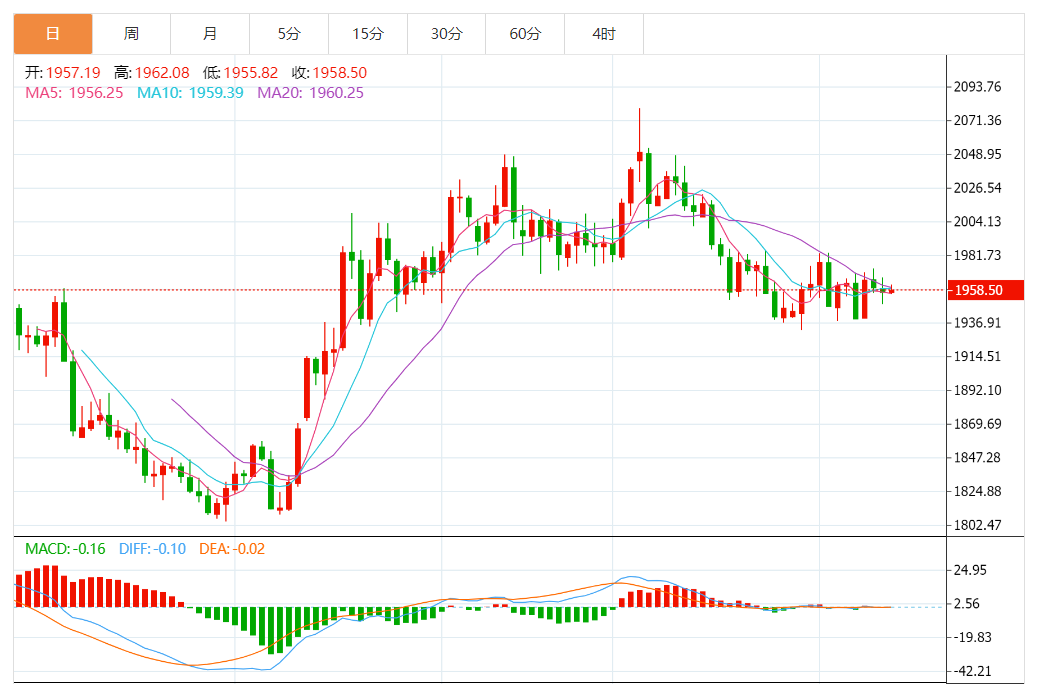
Task: Open the 15分 timeframe tab
Action: coord(367,34)
